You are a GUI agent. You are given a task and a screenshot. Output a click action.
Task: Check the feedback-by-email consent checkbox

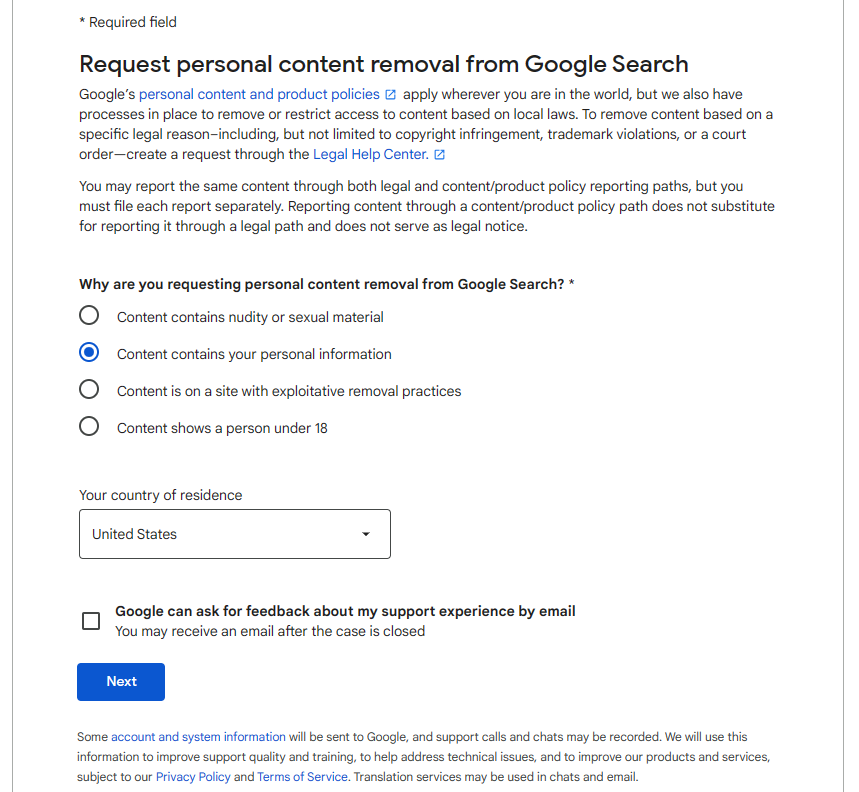click(x=91, y=621)
